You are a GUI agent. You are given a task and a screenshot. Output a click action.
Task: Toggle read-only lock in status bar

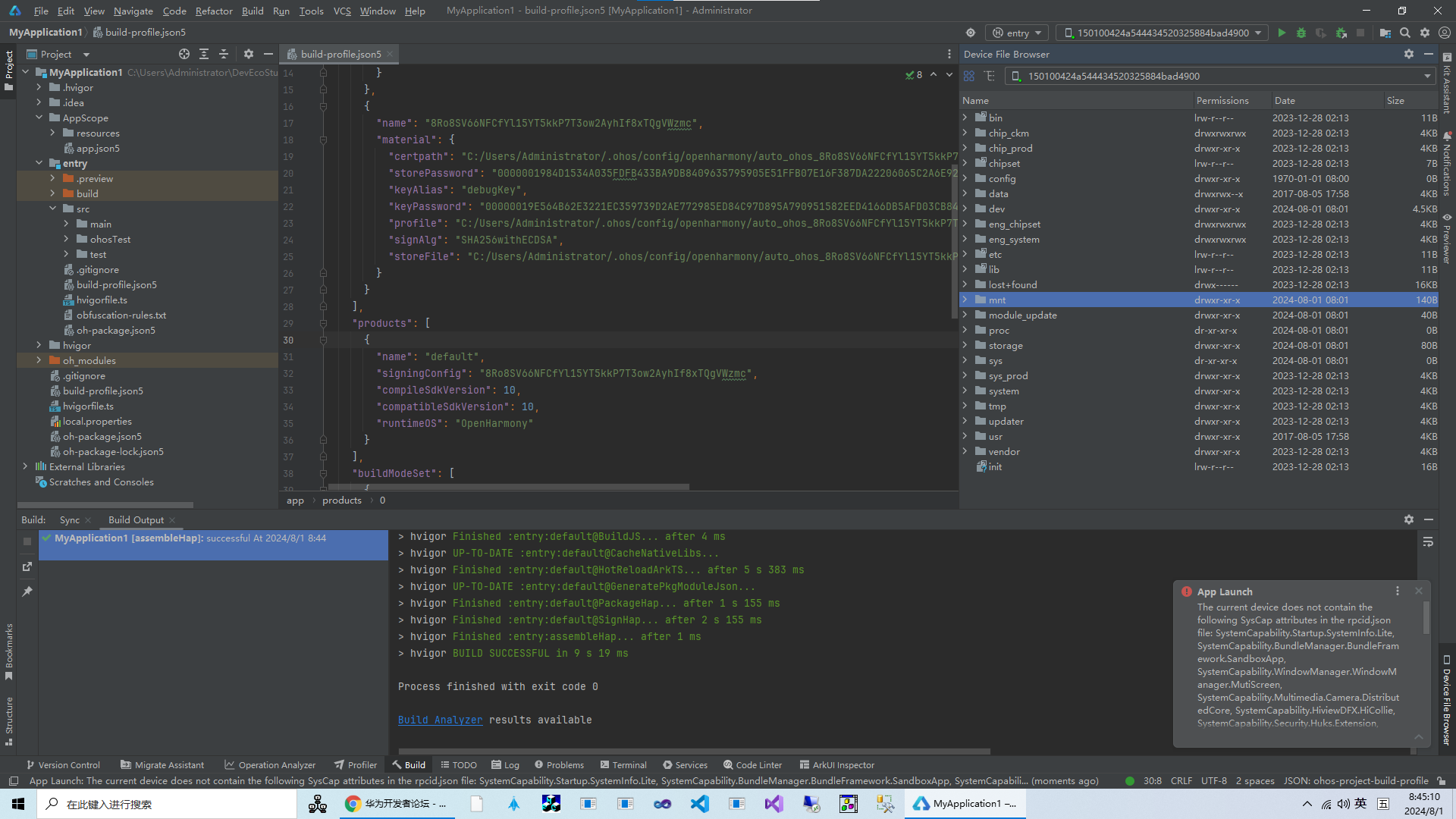[1442, 780]
